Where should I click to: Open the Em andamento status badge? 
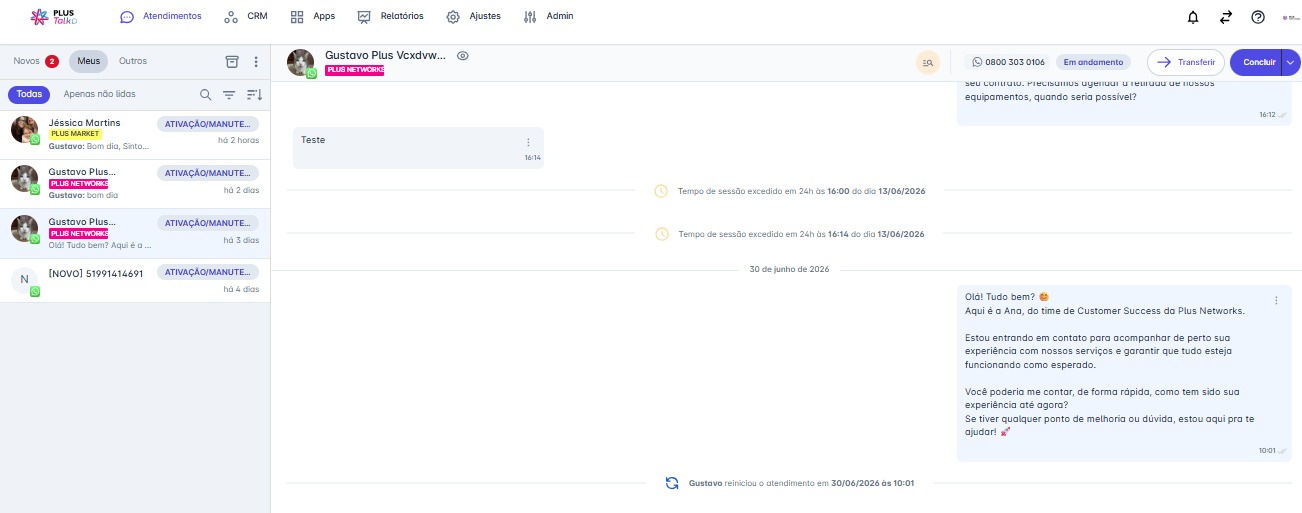tap(1093, 62)
